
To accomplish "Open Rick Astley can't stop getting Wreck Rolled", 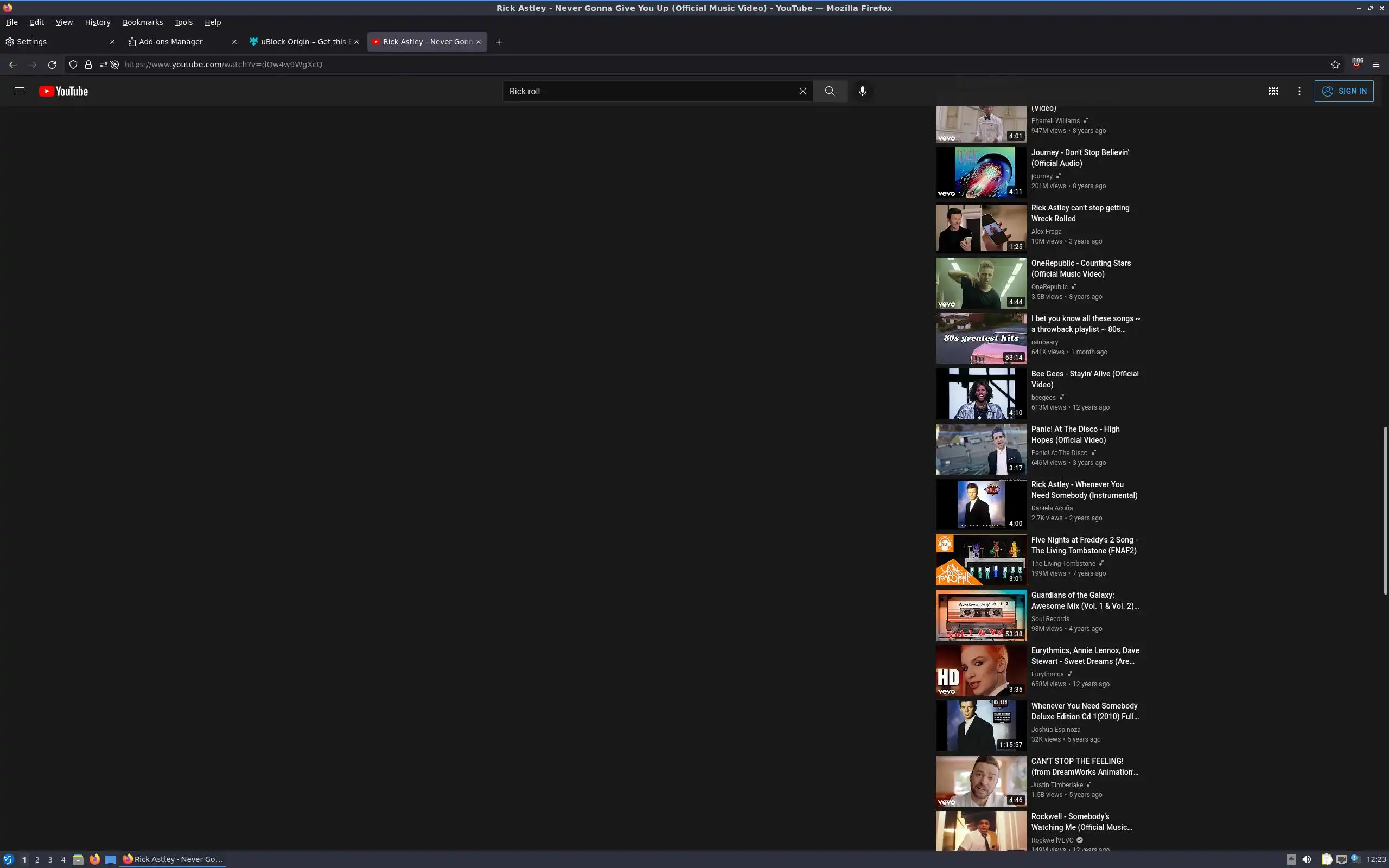I will 1080,213.
